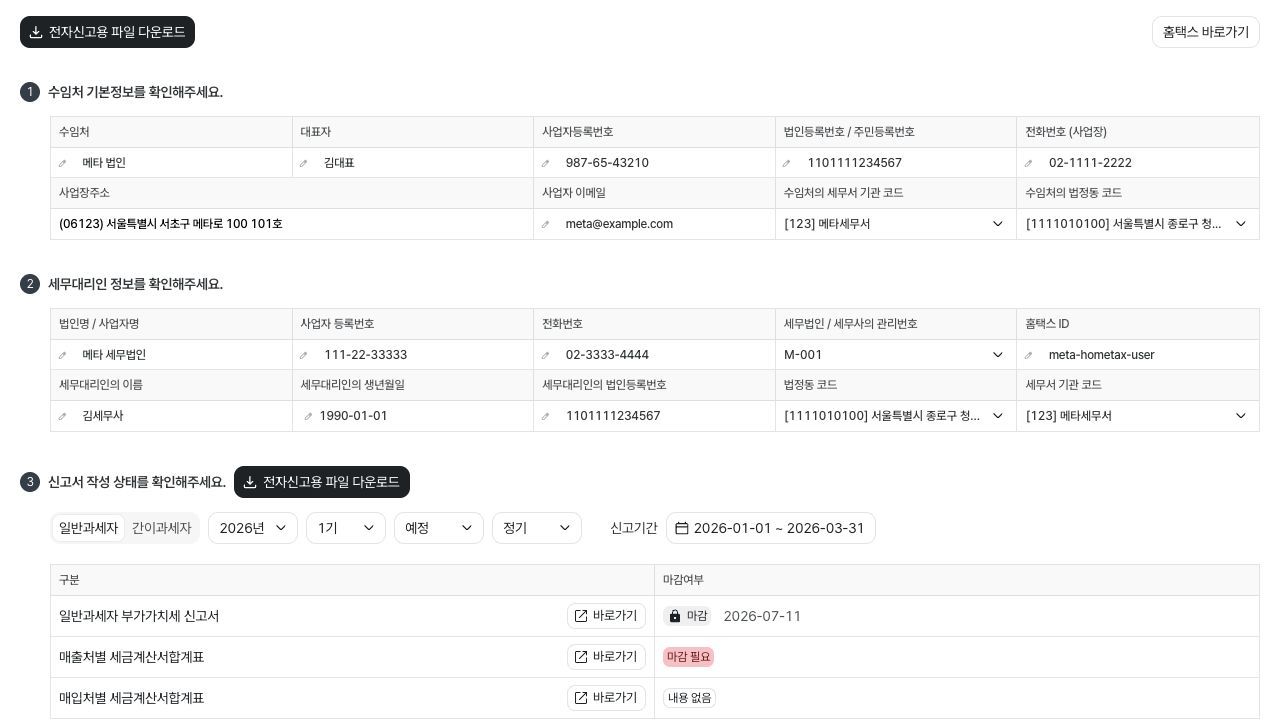The height and width of the screenshot is (720, 1280).
Task: Click the edit pencil beside 02-1111-2222
Action: [1029, 163]
